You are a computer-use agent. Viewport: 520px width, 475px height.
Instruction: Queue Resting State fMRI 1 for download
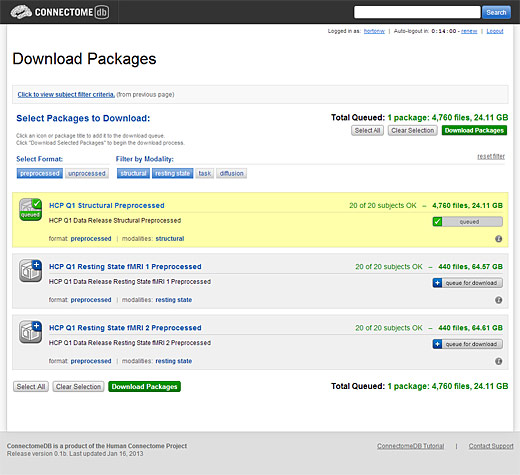point(468,283)
